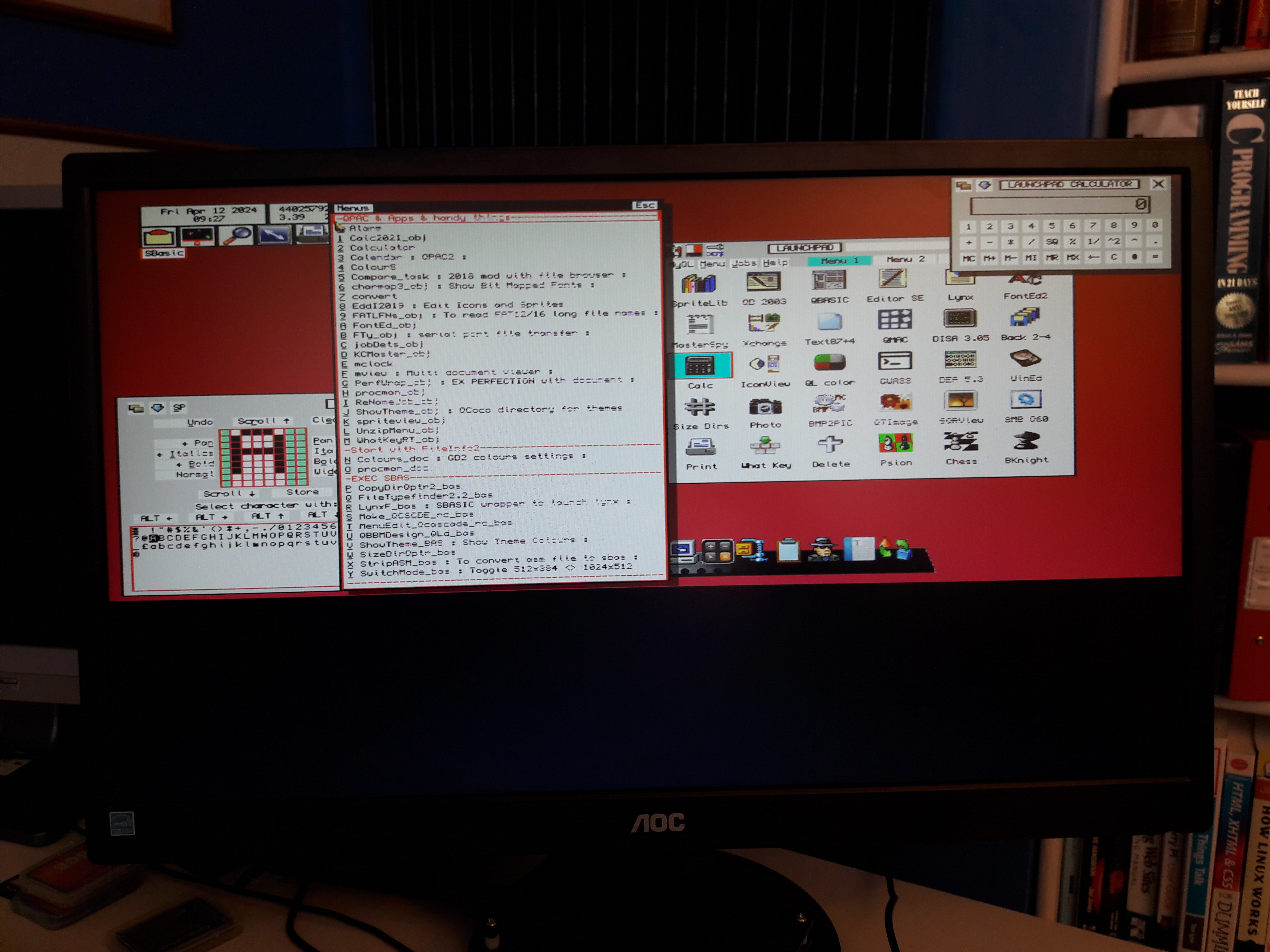
Task: Choose Calculator entry in Menus list
Action: 382,248
